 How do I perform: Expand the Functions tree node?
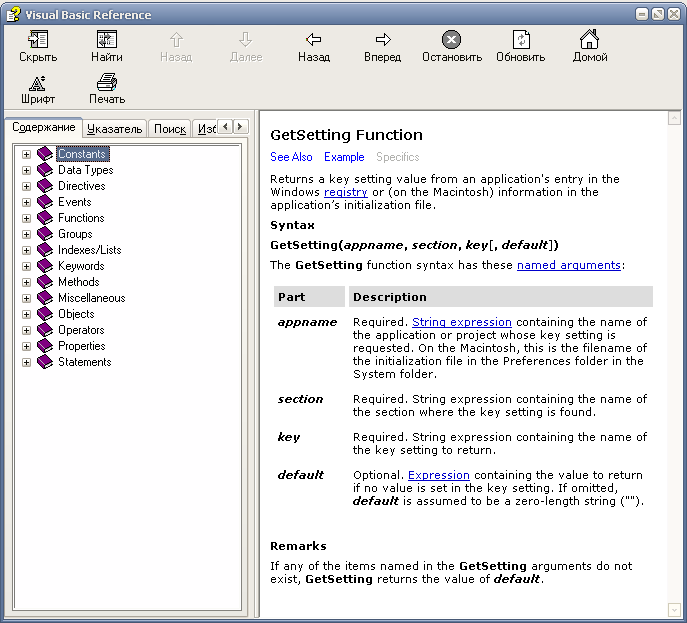coord(27,218)
